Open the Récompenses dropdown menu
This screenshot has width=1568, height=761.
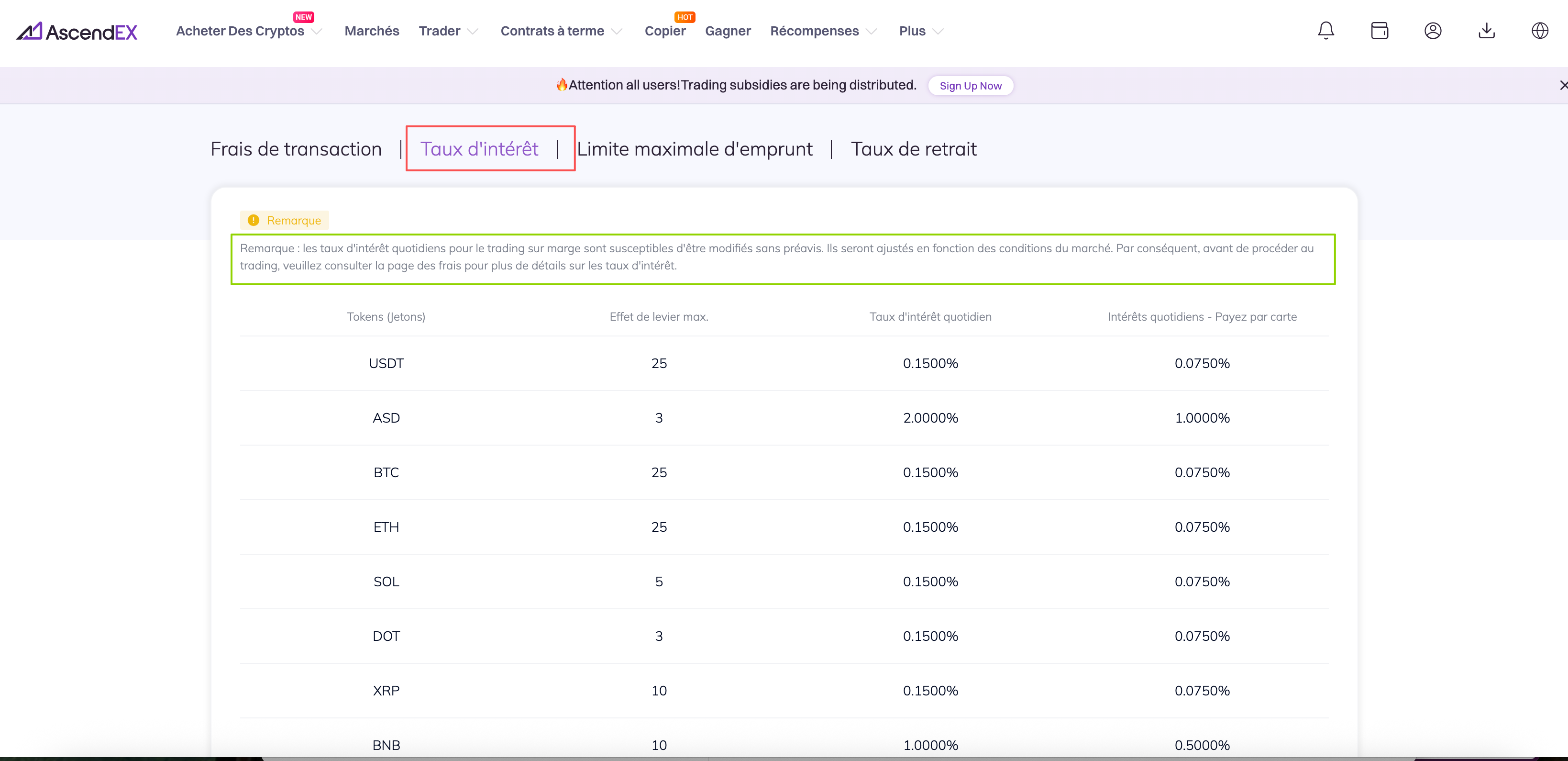823,31
